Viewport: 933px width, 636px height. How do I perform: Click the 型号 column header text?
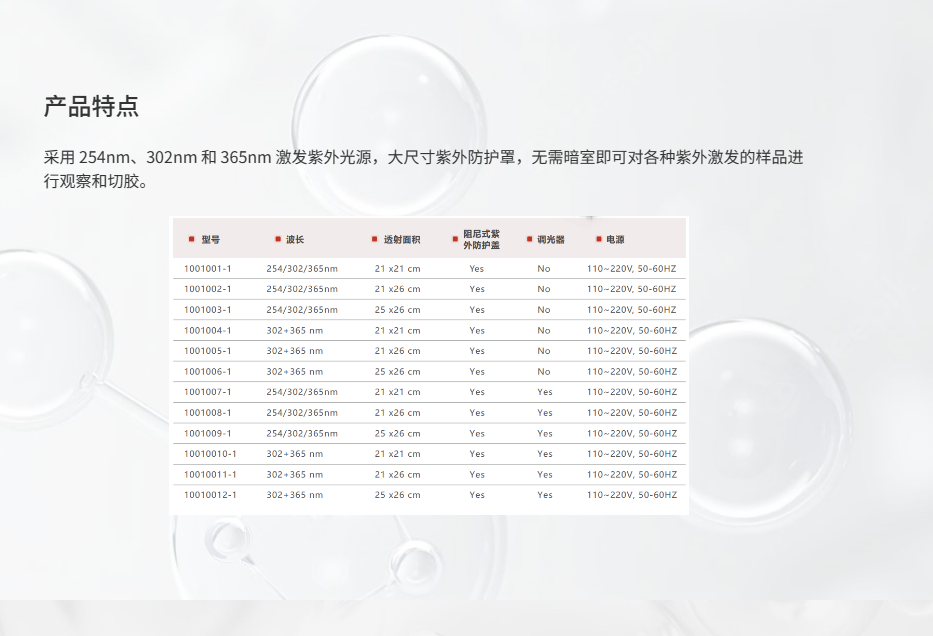[210, 240]
